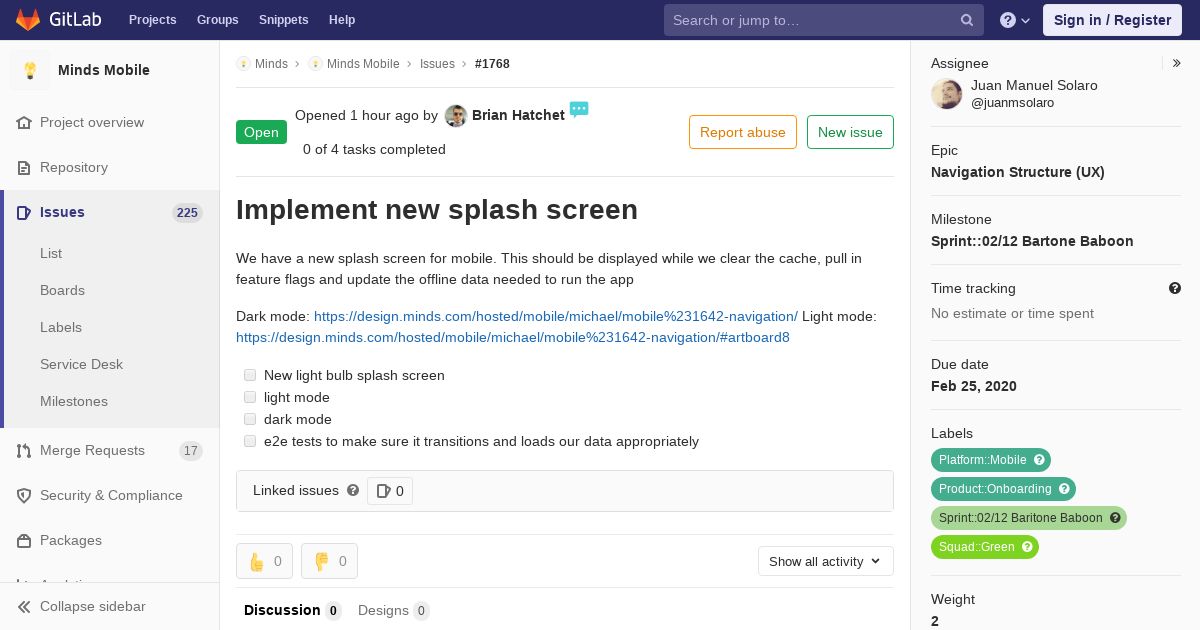Click Squad::Green label

(x=976, y=547)
